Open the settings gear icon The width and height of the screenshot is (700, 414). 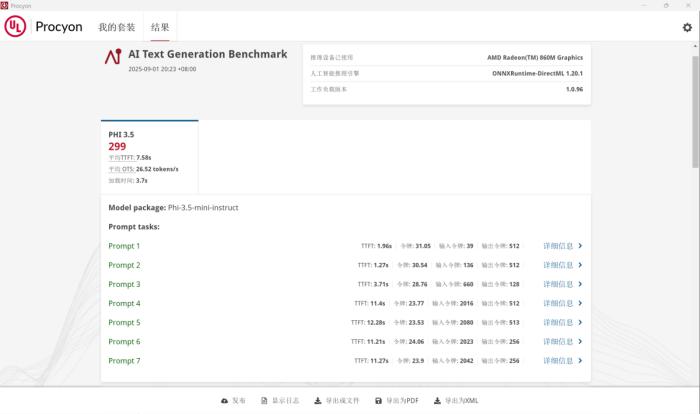tap(687, 27)
